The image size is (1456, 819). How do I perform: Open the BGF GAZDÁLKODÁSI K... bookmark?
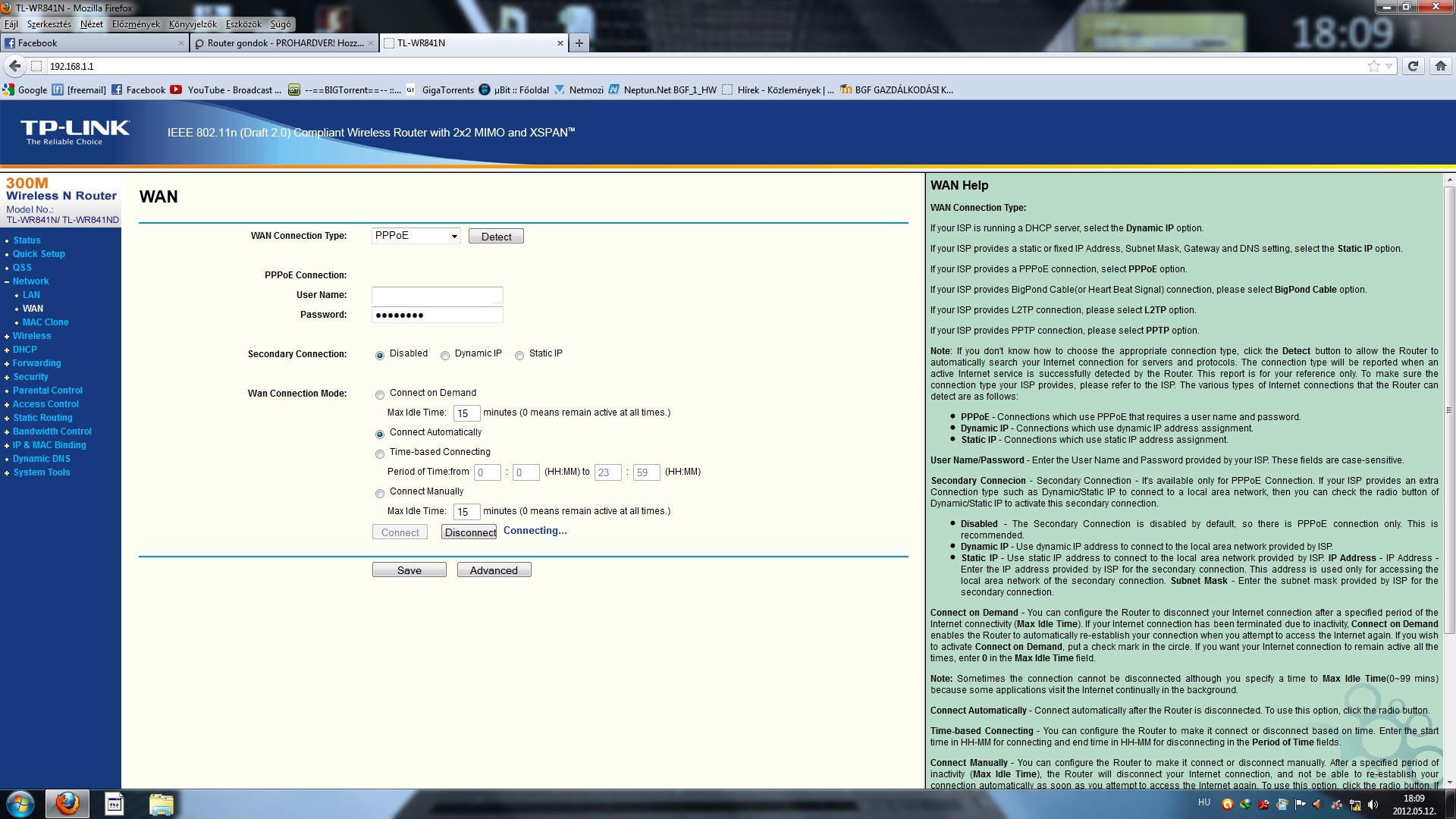click(896, 89)
